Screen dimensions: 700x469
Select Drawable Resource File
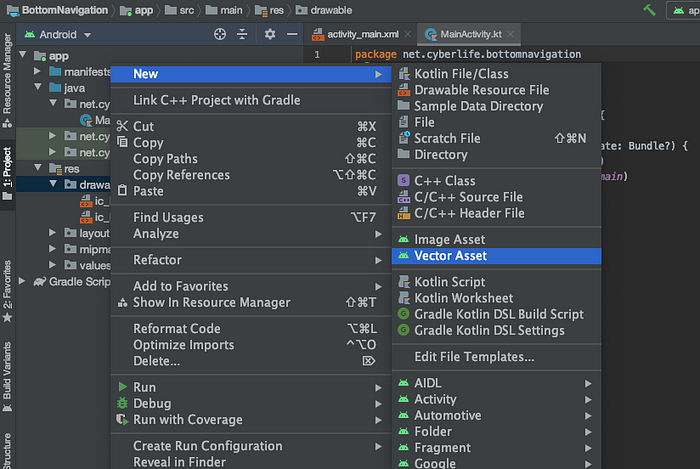[x=496, y=90]
